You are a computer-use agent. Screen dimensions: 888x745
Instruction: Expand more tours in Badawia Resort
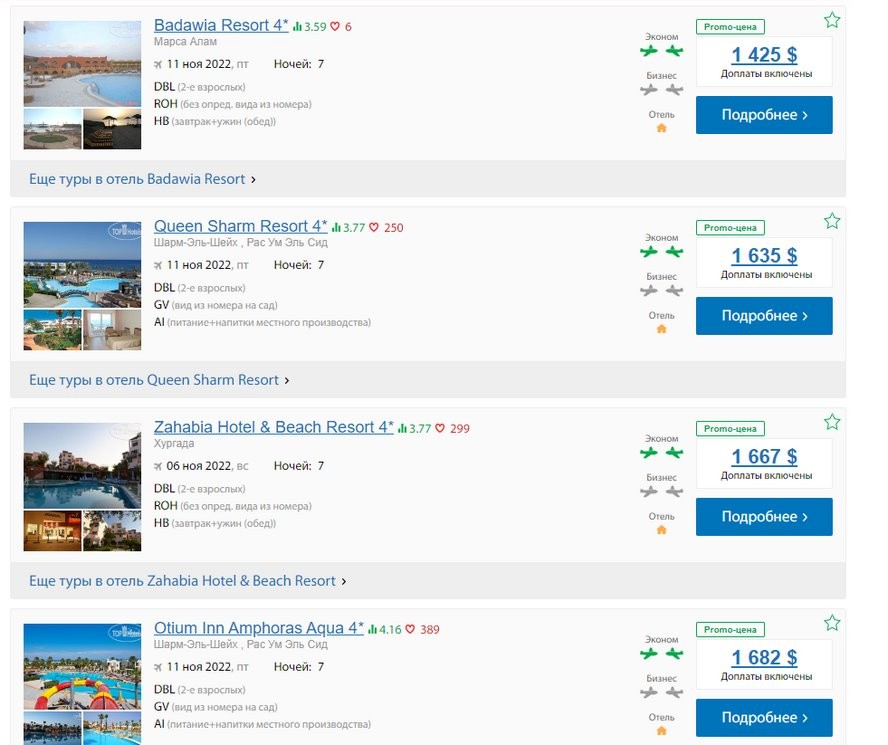142,179
